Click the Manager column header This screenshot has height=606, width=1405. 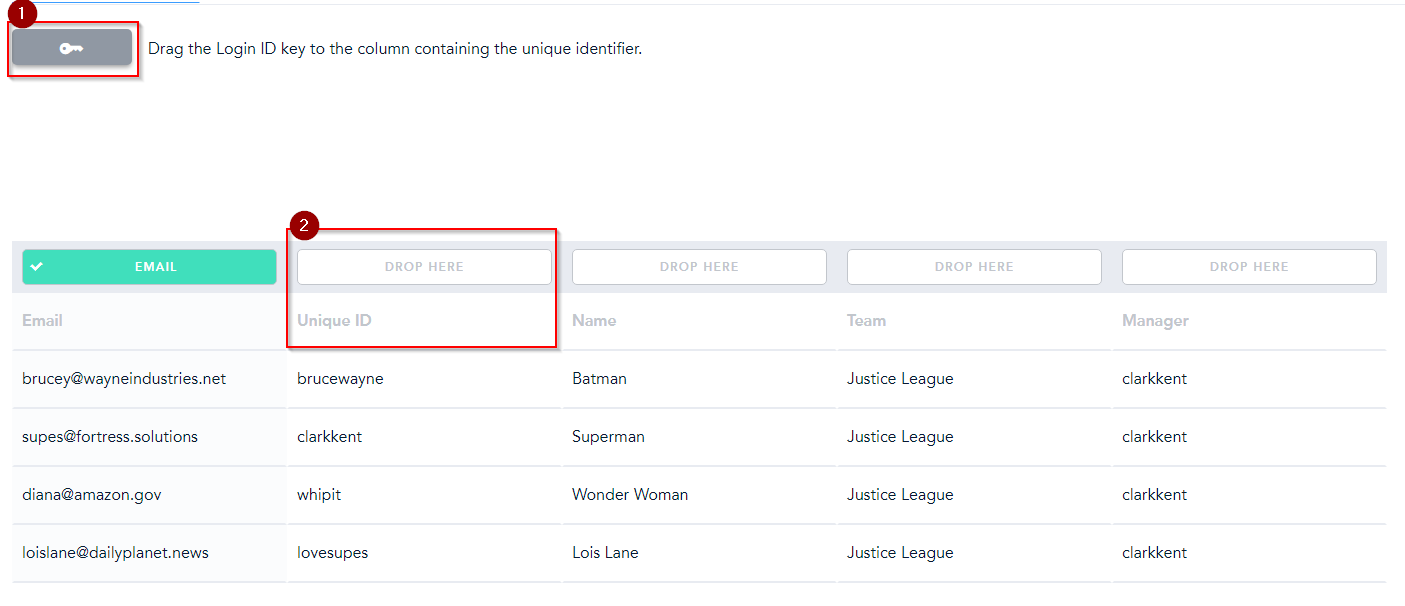[x=1155, y=321]
